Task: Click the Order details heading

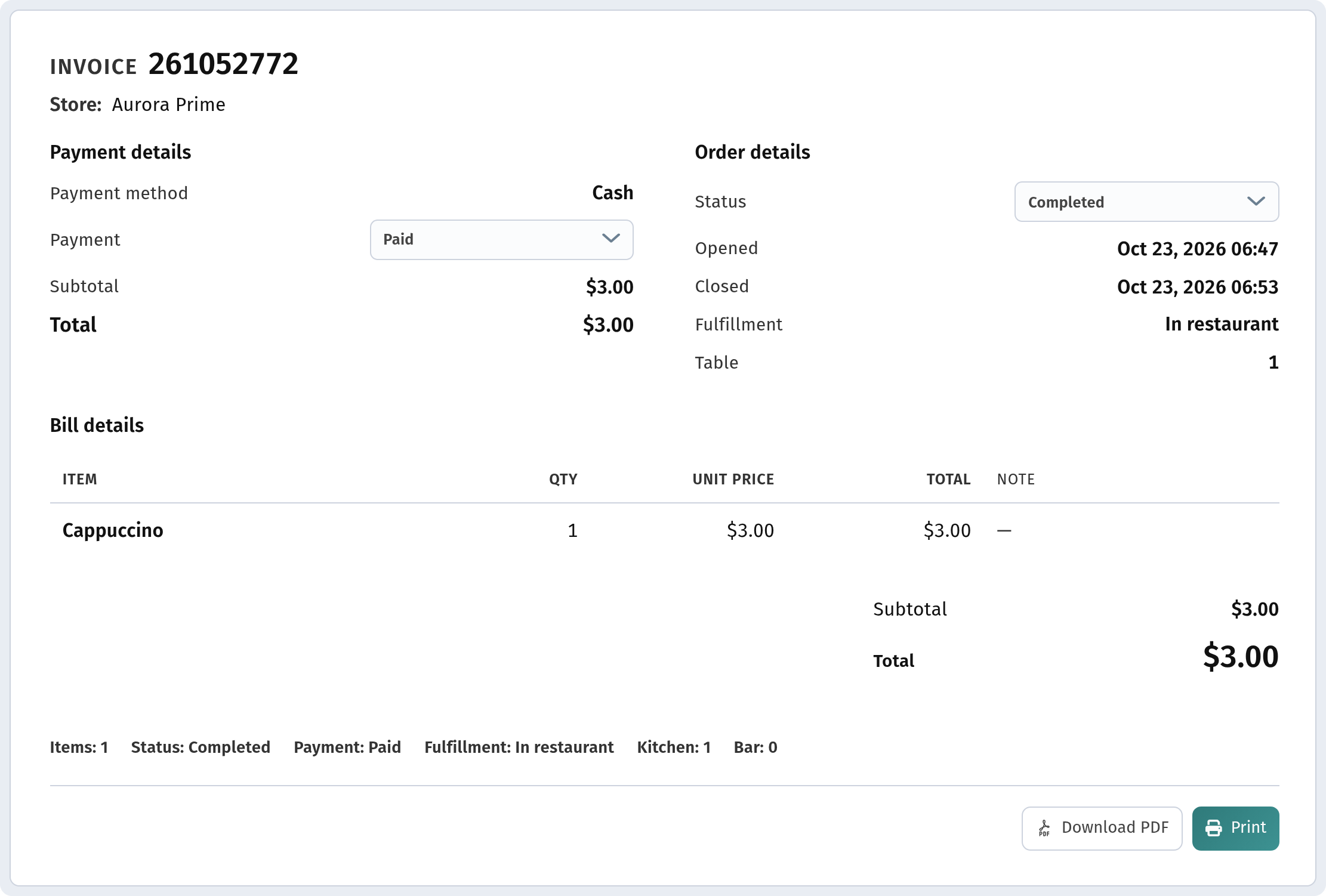Action: [753, 152]
